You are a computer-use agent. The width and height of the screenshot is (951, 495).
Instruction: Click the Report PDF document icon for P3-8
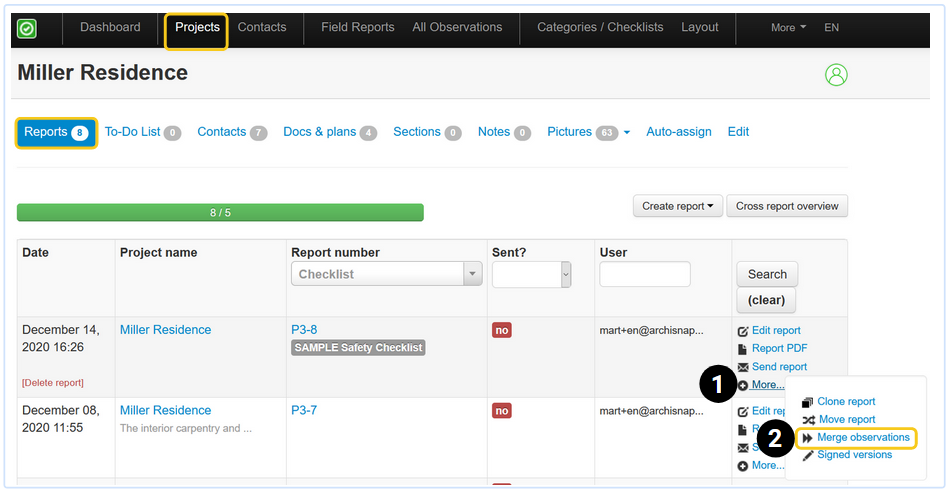(742, 349)
